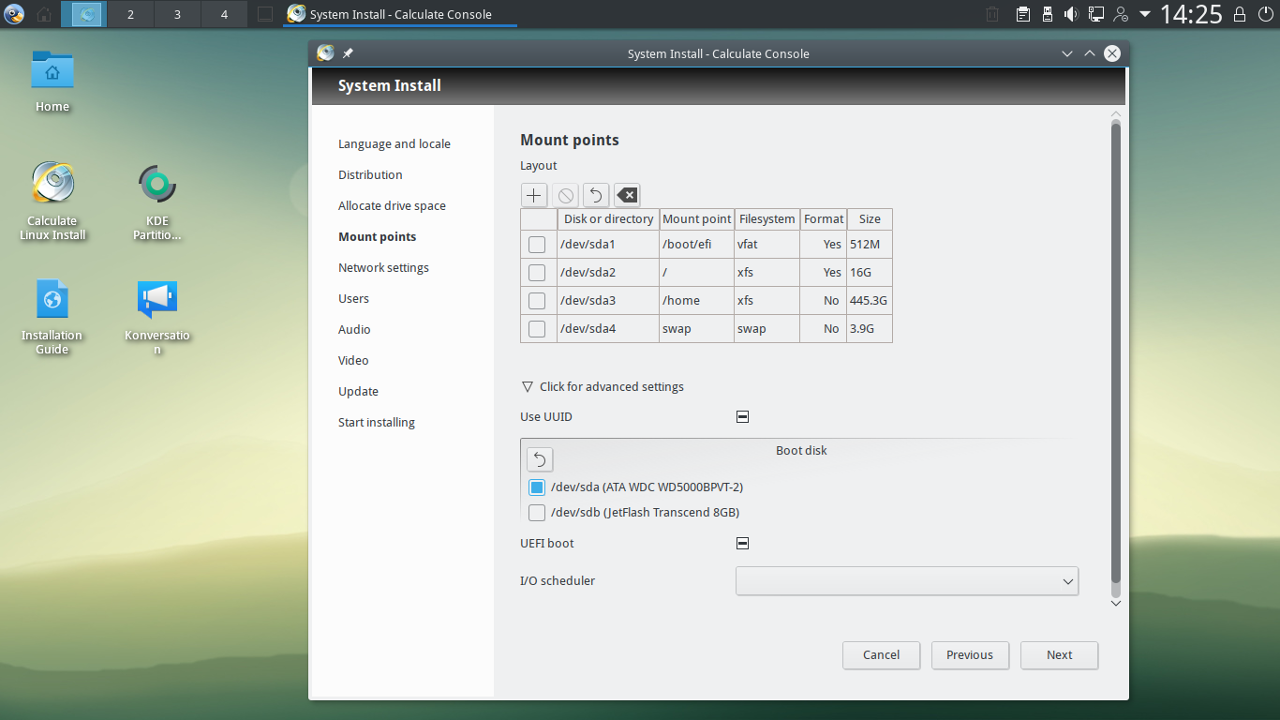Launch KDE Partition Manager desktop icon
The image size is (1280, 720).
[157, 200]
